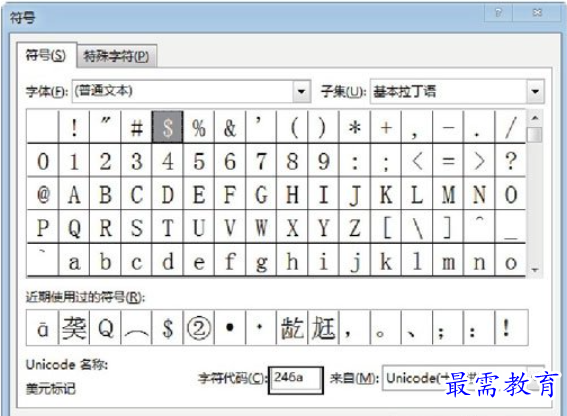Select the greater-than > symbol

pos(479,161)
